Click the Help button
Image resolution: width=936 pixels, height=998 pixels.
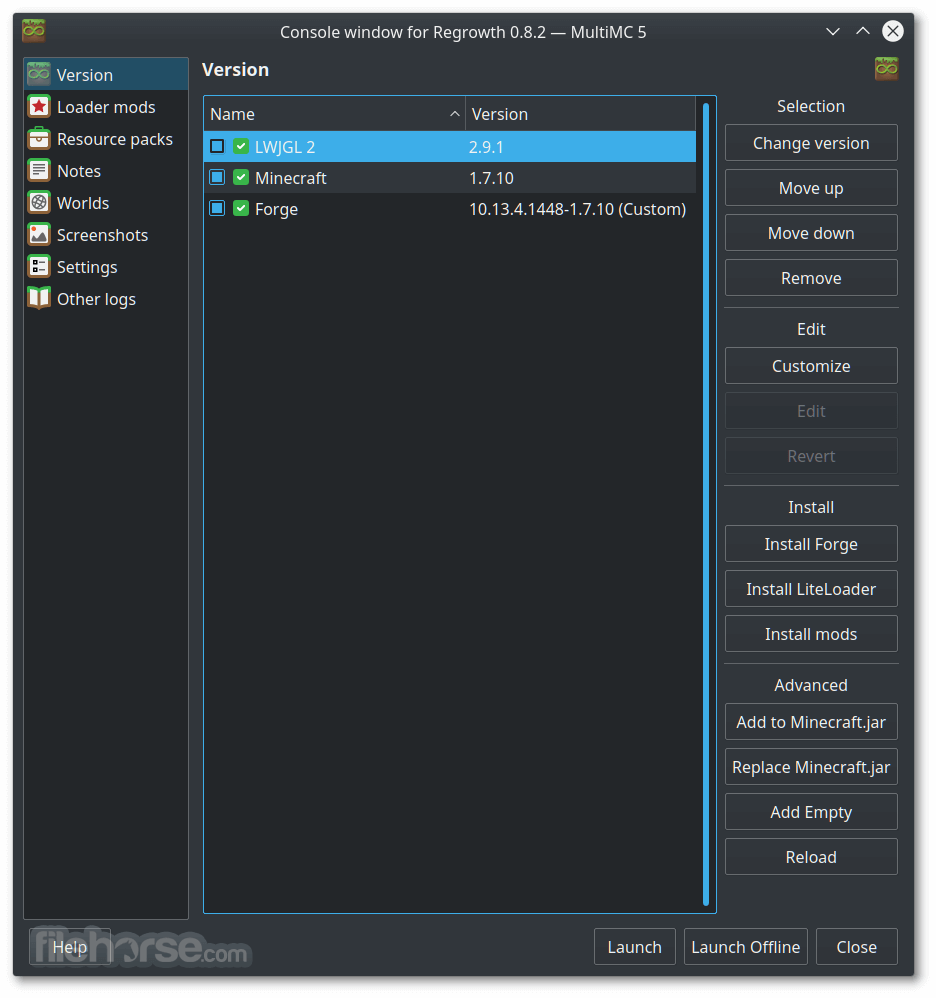click(69, 946)
